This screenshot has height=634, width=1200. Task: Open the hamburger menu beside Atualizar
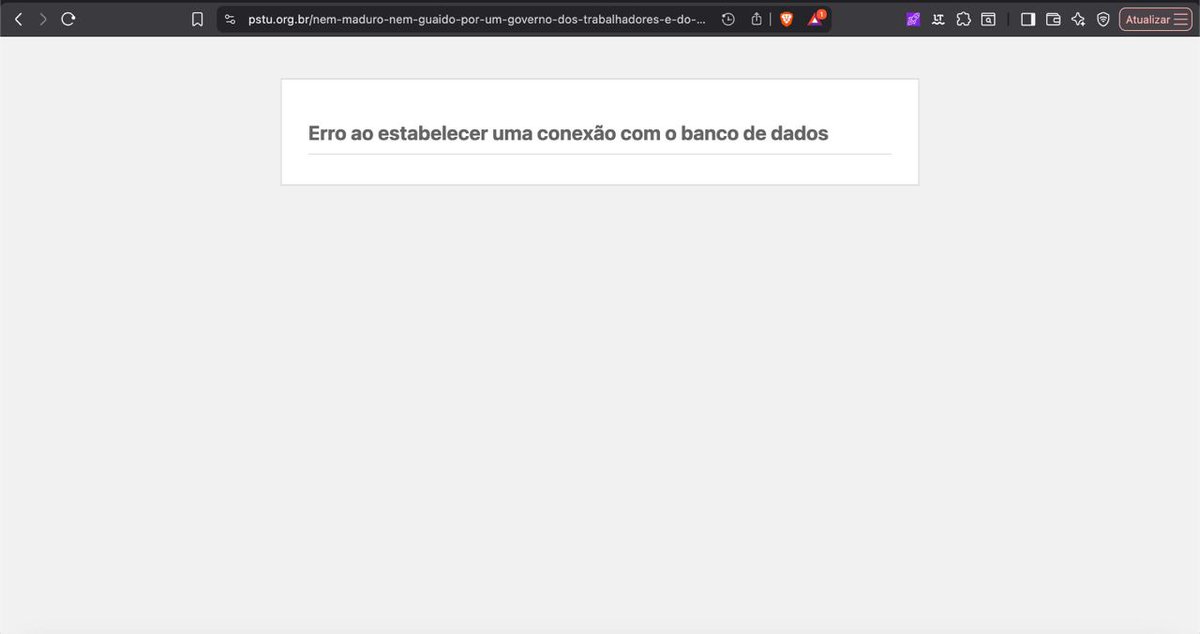[x=1181, y=19]
